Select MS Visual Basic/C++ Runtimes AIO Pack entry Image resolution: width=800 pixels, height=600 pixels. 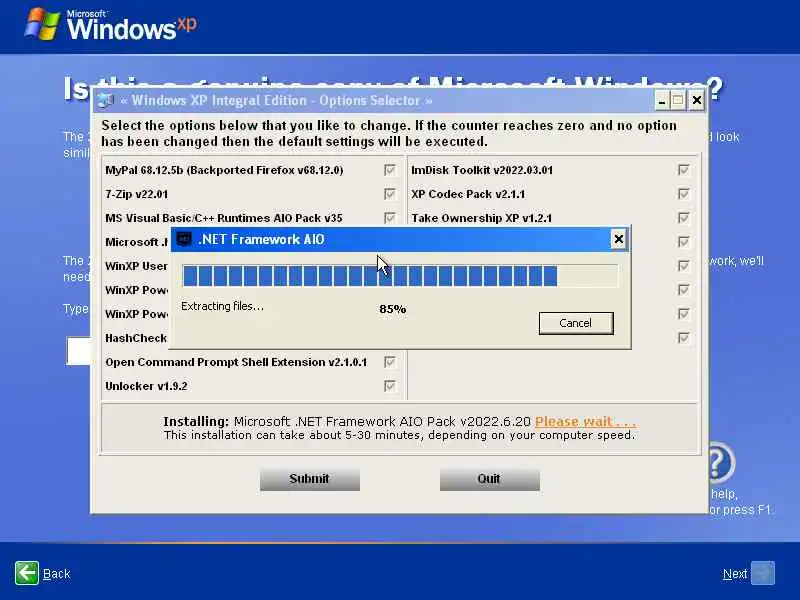tap(224, 218)
